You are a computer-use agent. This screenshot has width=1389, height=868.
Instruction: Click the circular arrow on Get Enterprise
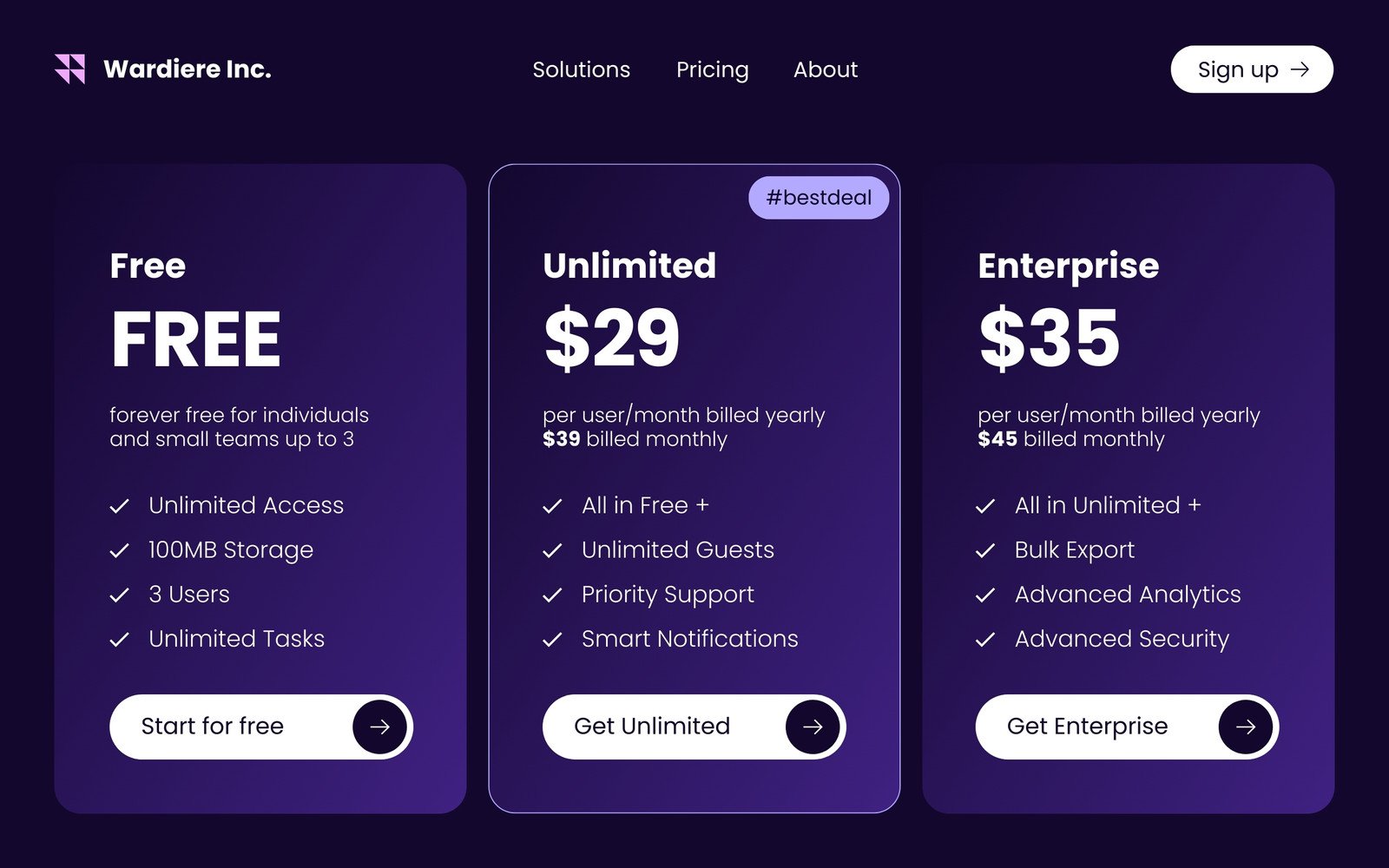point(1247,727)
